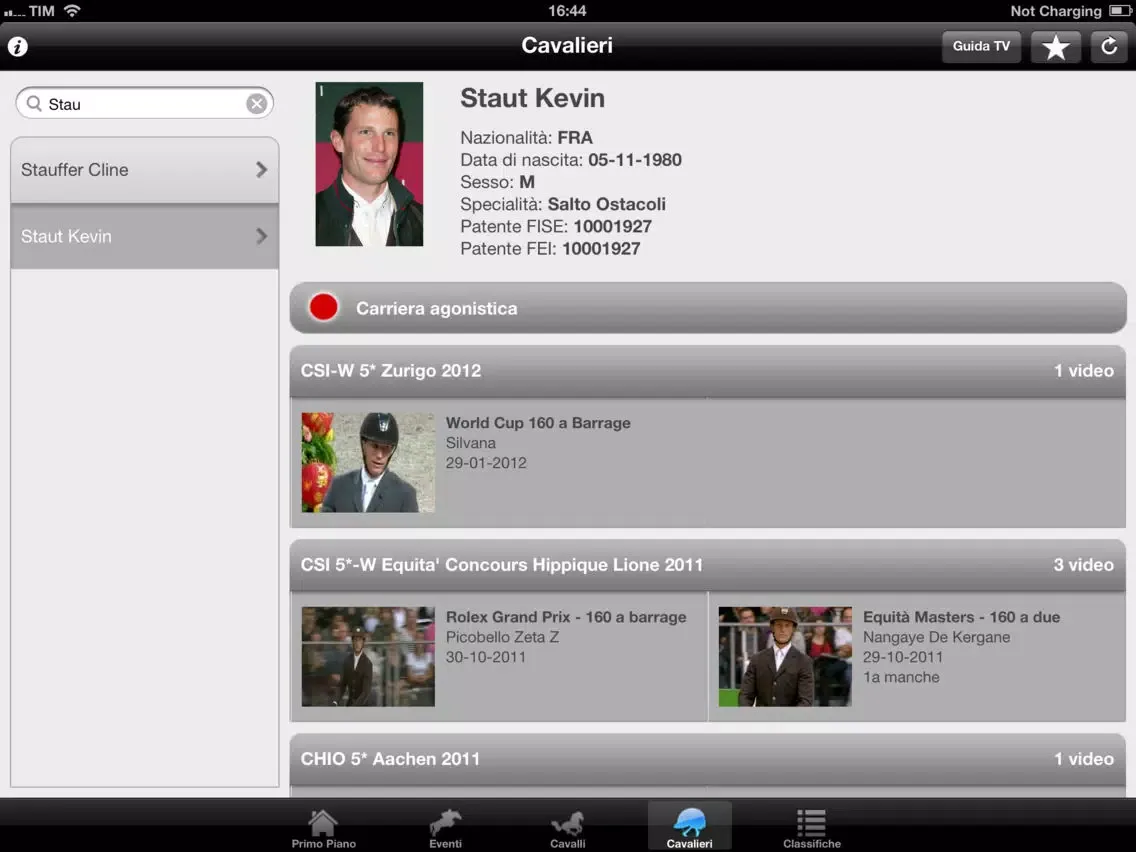Click the Staut Kevin profile heading
The height and width of the screenshot is (852, 1136).
[x=532, y=98]
